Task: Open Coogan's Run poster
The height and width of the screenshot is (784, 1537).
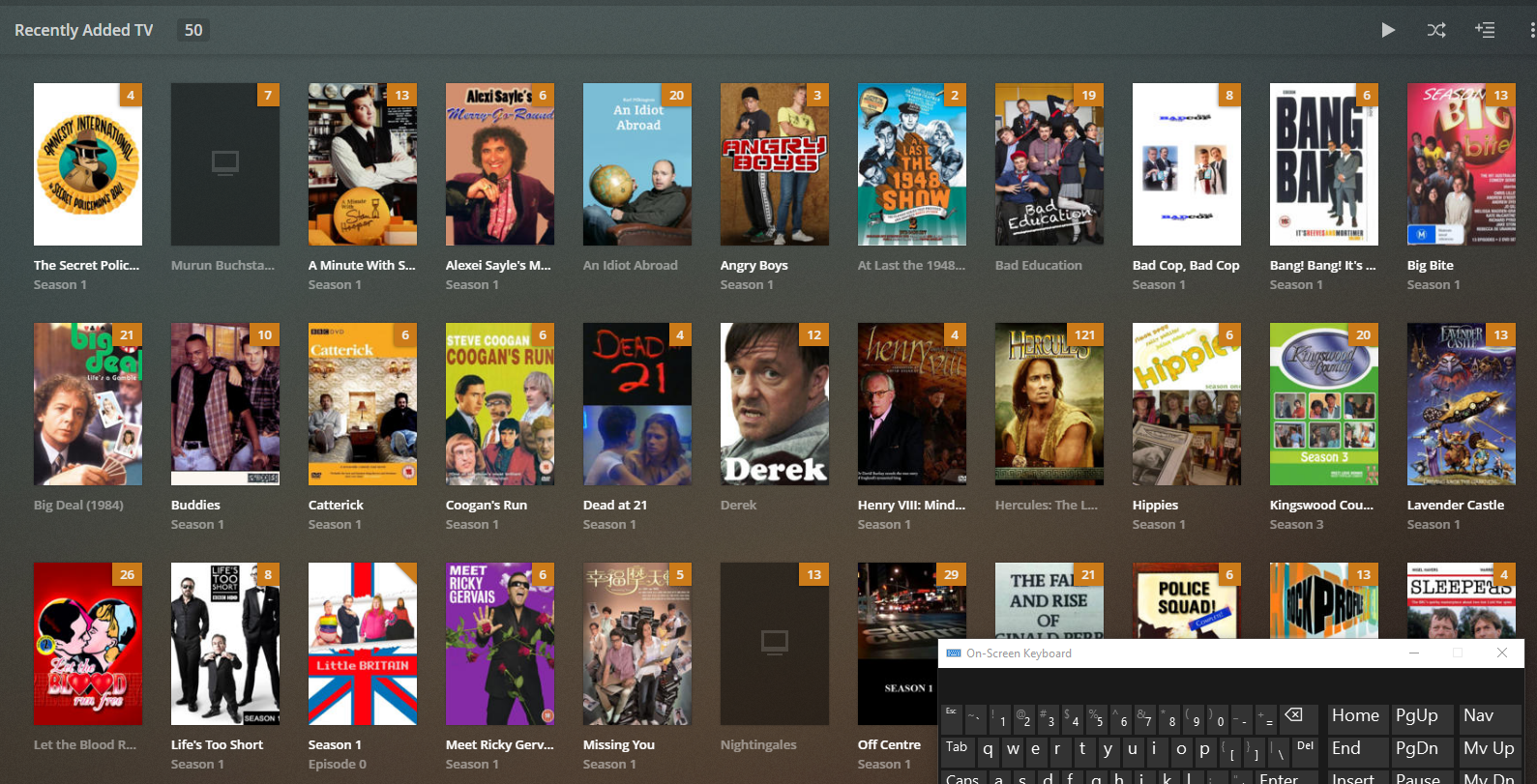Action: (500, 404)
